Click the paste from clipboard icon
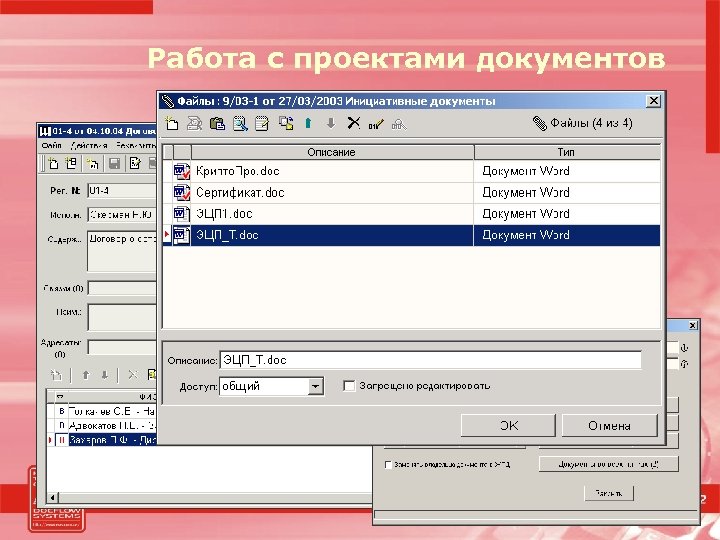720x540 pixels. 217,124
